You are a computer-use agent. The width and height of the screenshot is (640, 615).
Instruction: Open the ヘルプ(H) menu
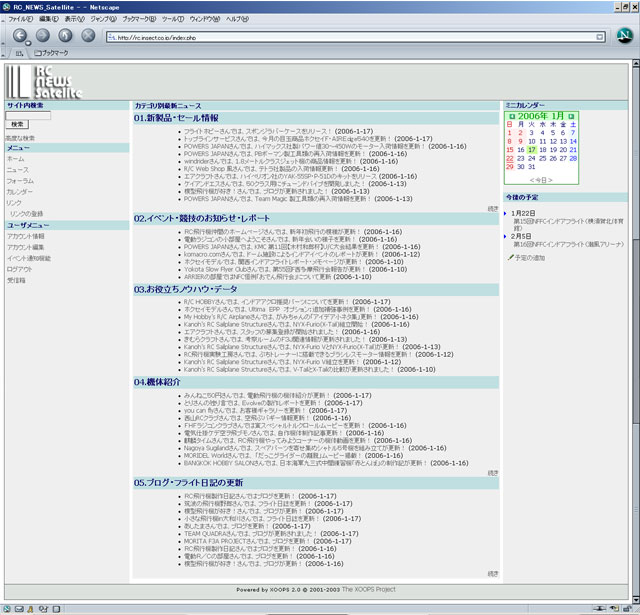236,19
